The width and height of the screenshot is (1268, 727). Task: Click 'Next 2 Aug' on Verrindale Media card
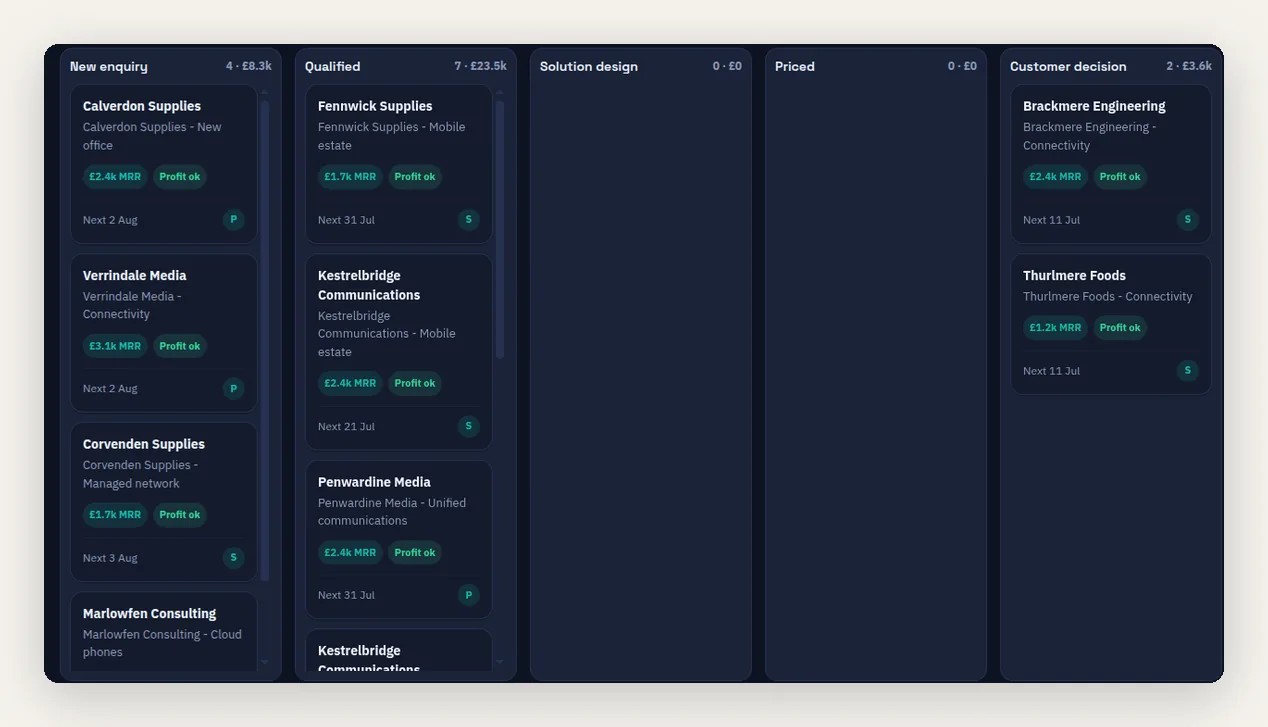tap(110, 389)
